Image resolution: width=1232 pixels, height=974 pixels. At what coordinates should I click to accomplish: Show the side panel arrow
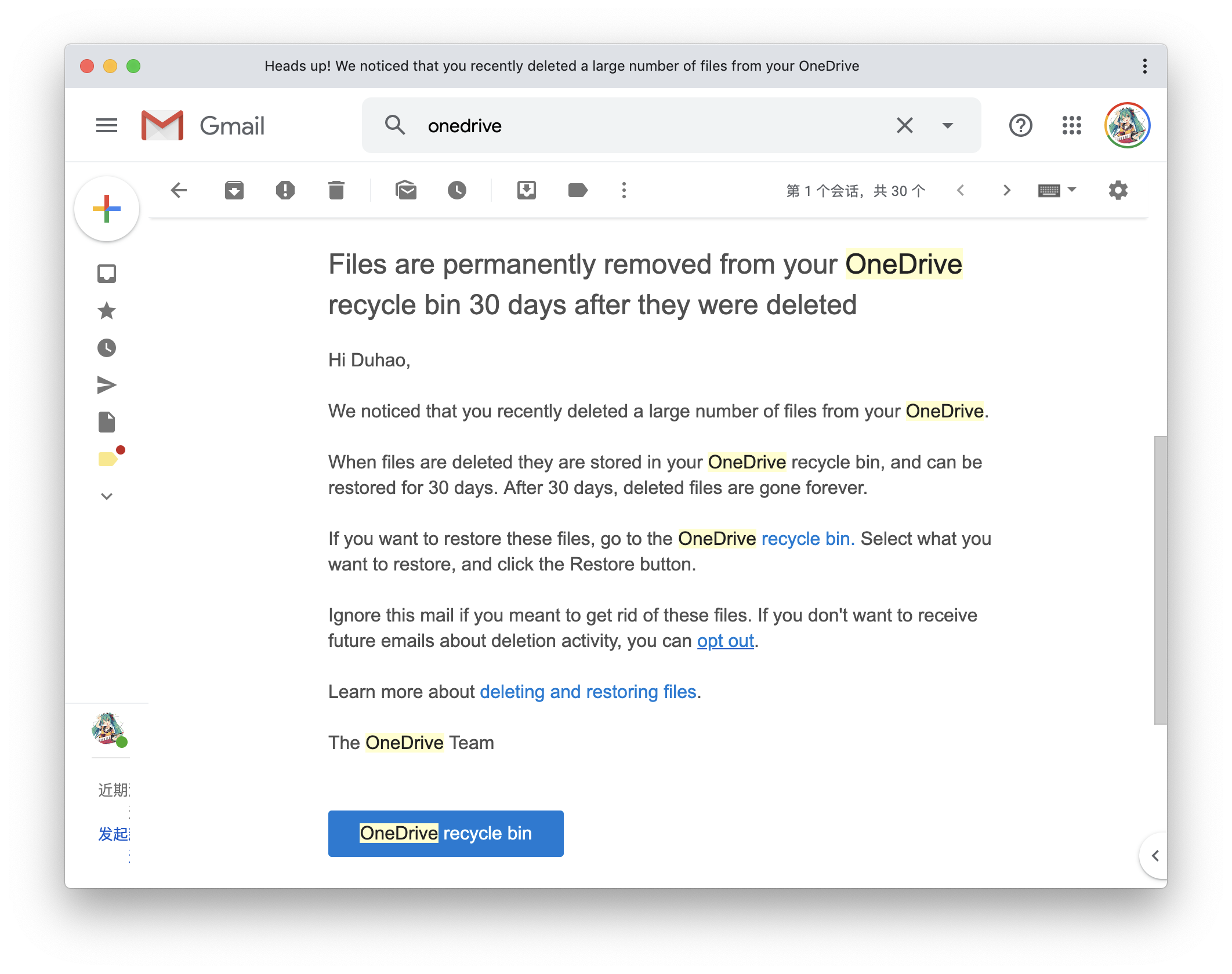[x=1154, y=856]
